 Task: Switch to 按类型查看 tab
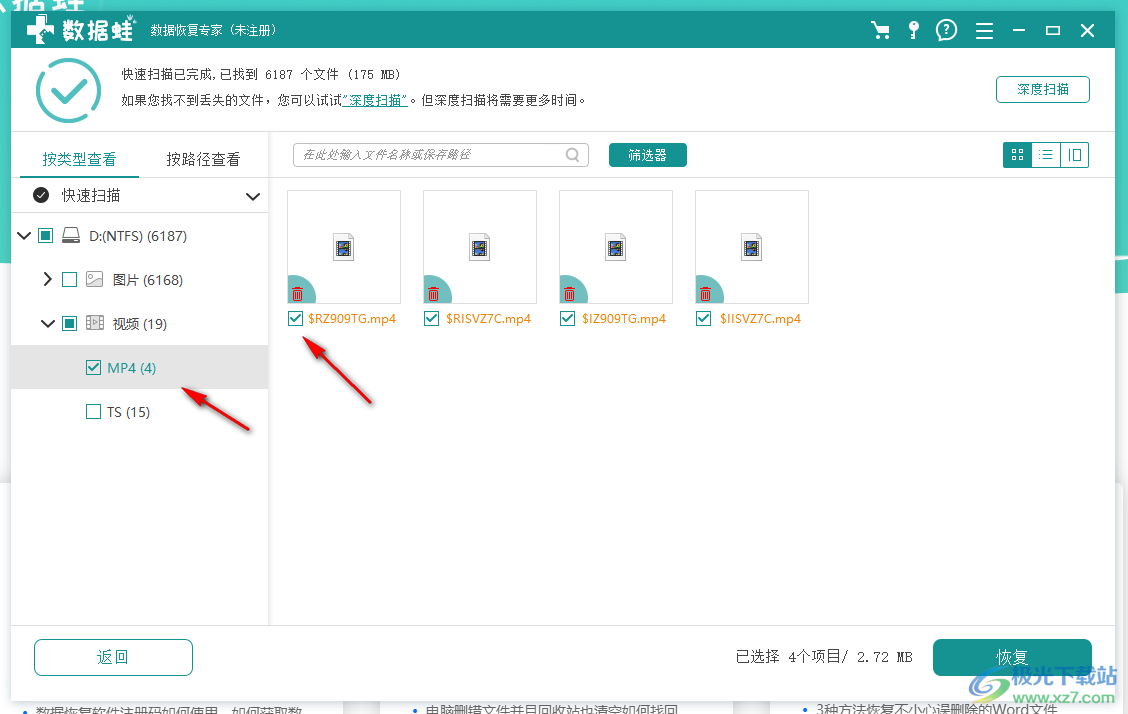point(79,159)
